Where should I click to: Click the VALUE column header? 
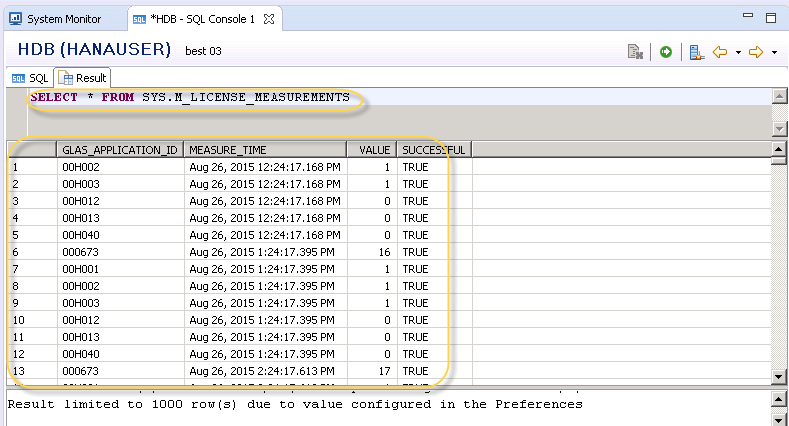click(x=373, y=150)
